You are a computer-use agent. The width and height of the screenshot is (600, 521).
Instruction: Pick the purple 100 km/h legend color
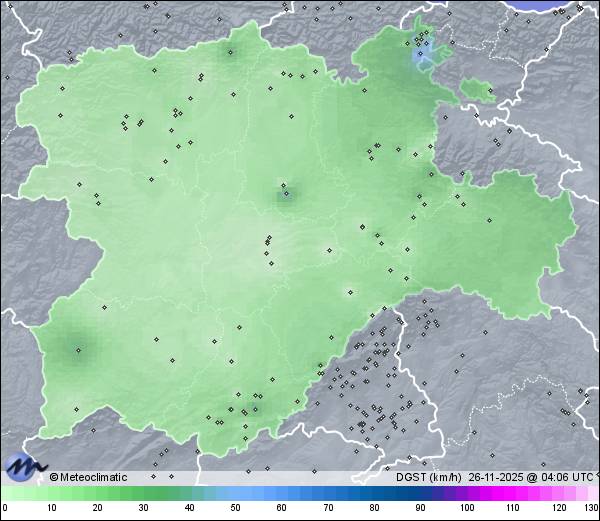[467, 494]
